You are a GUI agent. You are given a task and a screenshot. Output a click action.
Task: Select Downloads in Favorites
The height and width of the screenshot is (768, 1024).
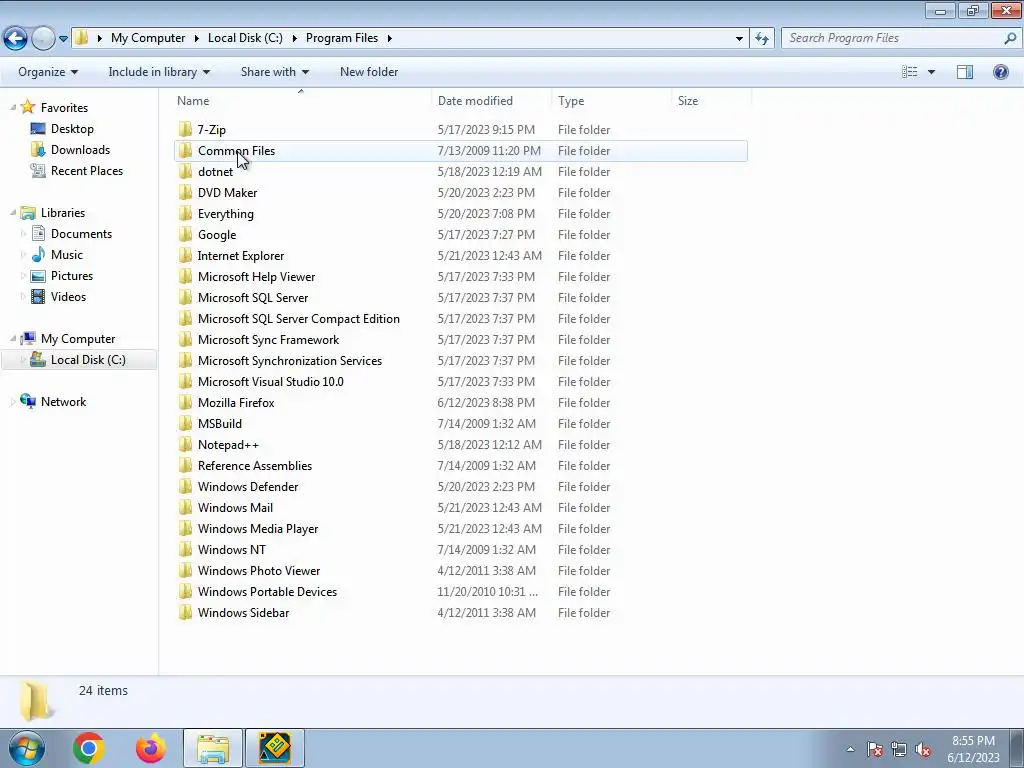pyautogui.click(x=70, y=150)
